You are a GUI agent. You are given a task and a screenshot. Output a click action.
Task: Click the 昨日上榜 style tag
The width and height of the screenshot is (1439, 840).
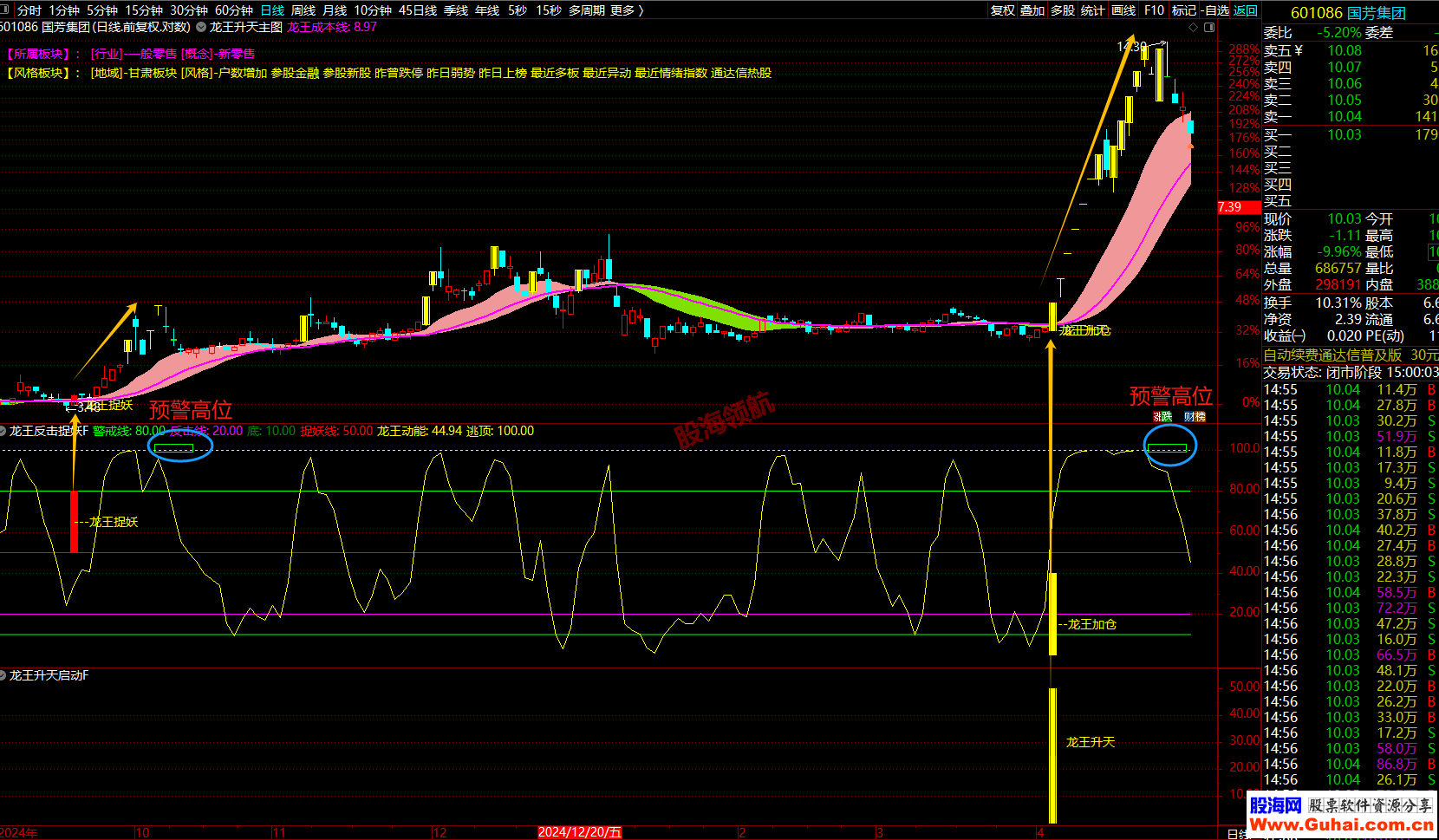503,73
